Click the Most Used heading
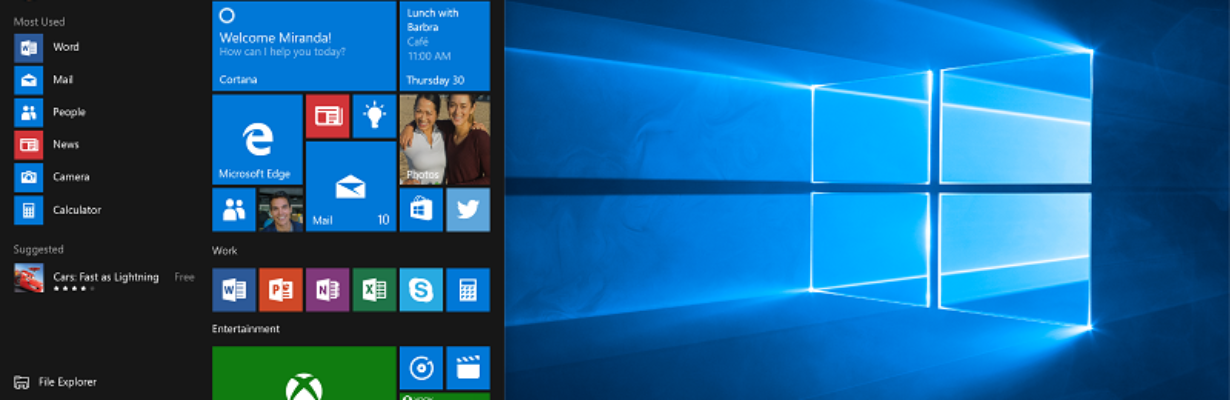 click(x=39, y=20)
